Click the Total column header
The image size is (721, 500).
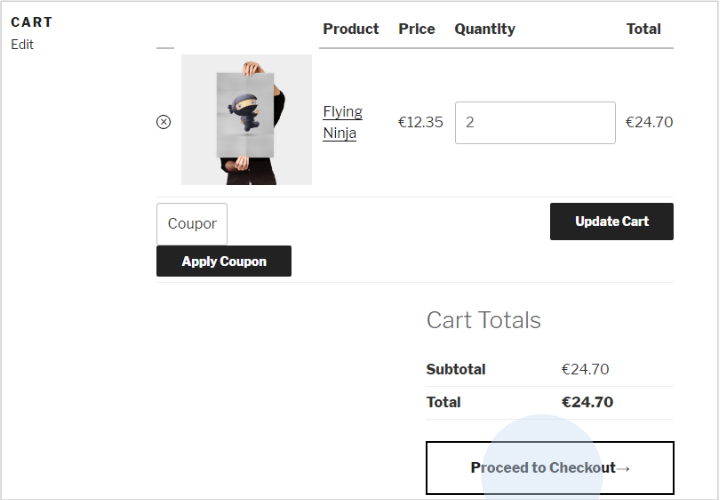[x=643, y=29]
